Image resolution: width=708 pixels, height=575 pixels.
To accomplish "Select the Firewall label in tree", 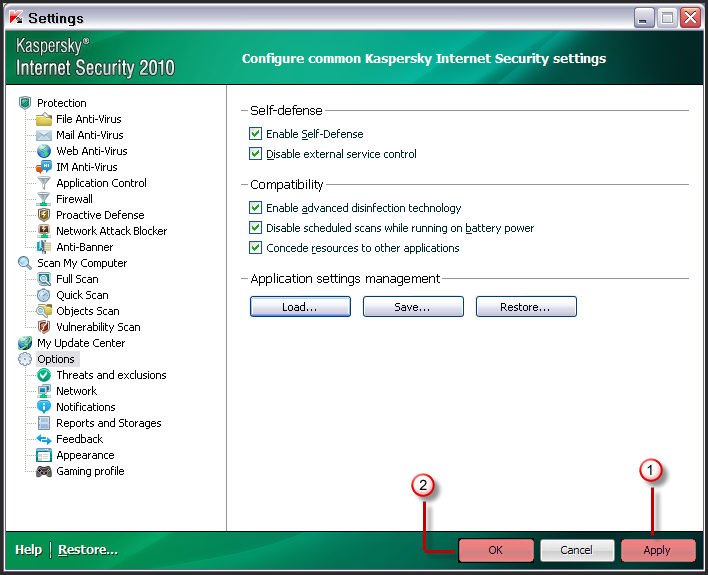I will pos(74,199).
